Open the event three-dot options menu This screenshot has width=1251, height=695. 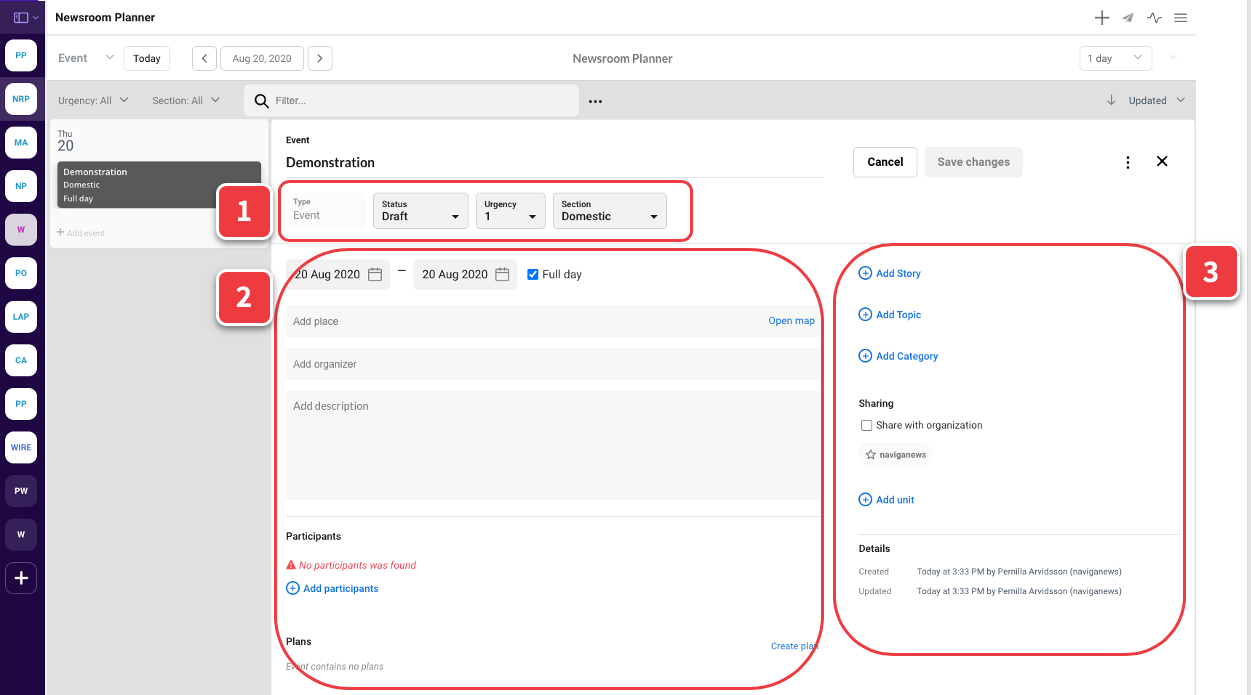[x=1128, y=162]
